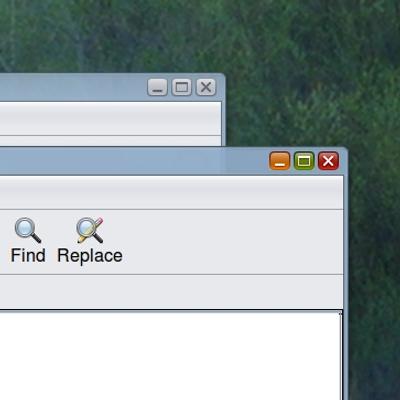
Task: Focus the background window via its title bar
Action: click(x=73, y=87)
